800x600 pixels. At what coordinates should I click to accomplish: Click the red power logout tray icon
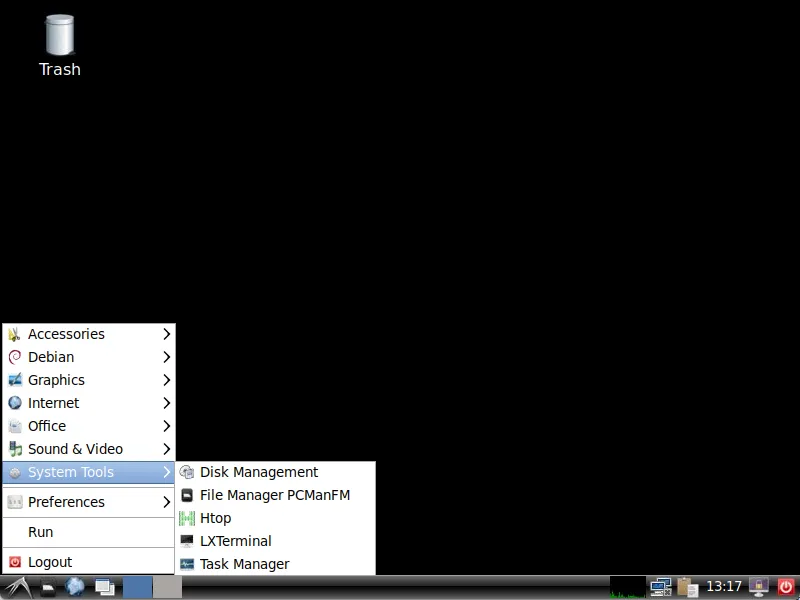786,587
